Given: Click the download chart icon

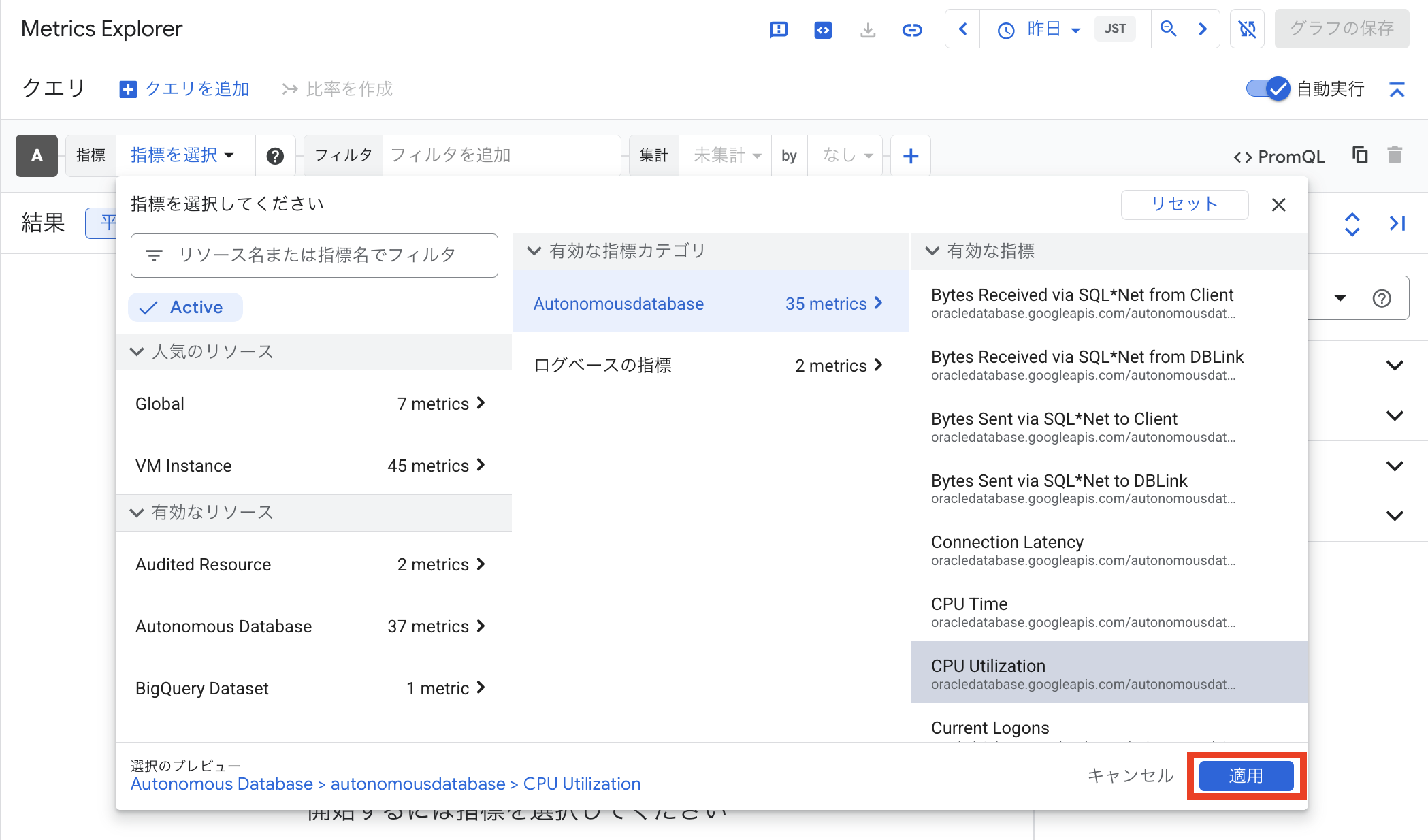Looking at the screenshot, I should pyautogui.click(x=867, y=29).
